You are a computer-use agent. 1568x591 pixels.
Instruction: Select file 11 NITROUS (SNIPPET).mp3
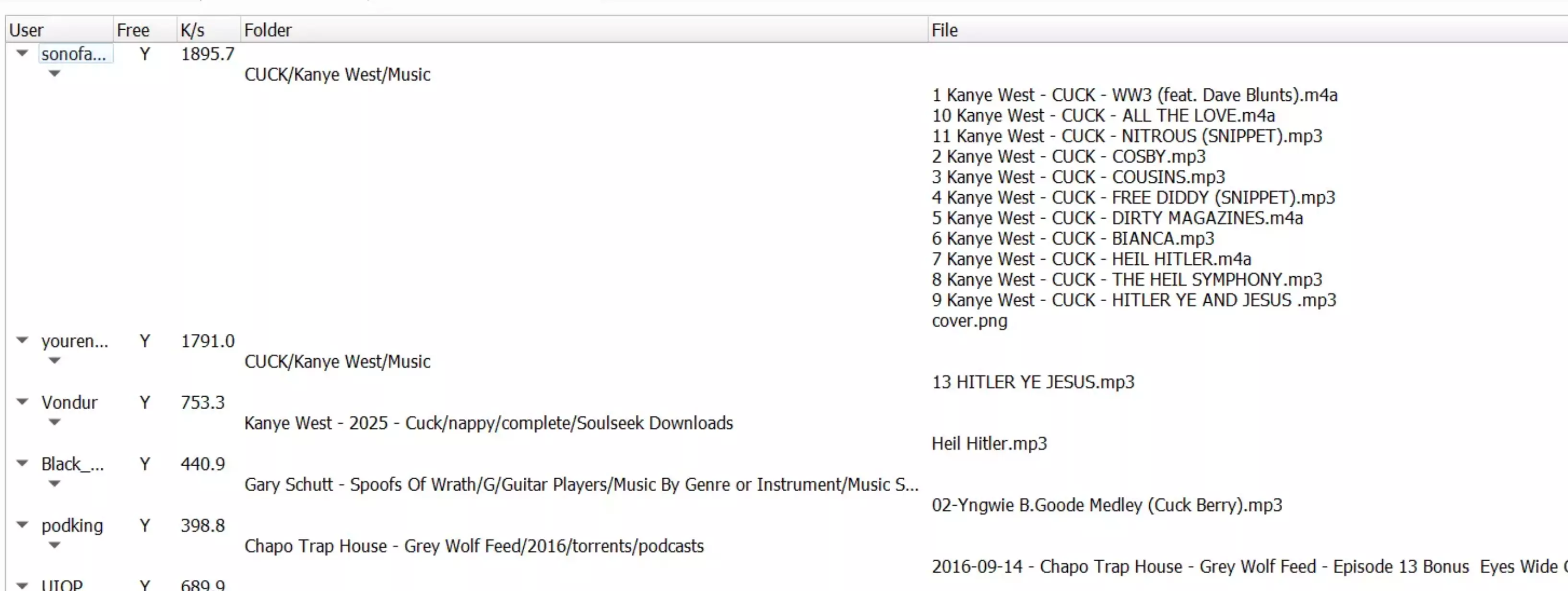pos(1127,136)
